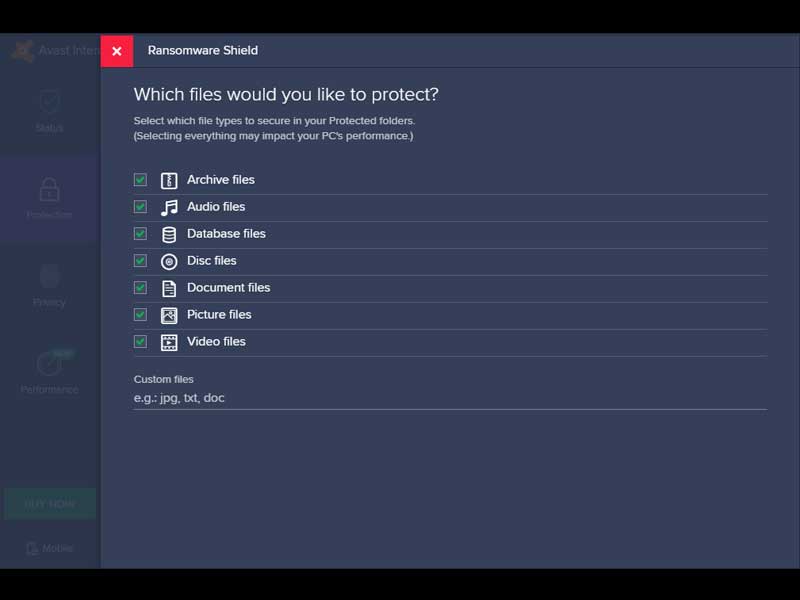
Task: Disable the Video files checkbox
Action: coord(140,342)
